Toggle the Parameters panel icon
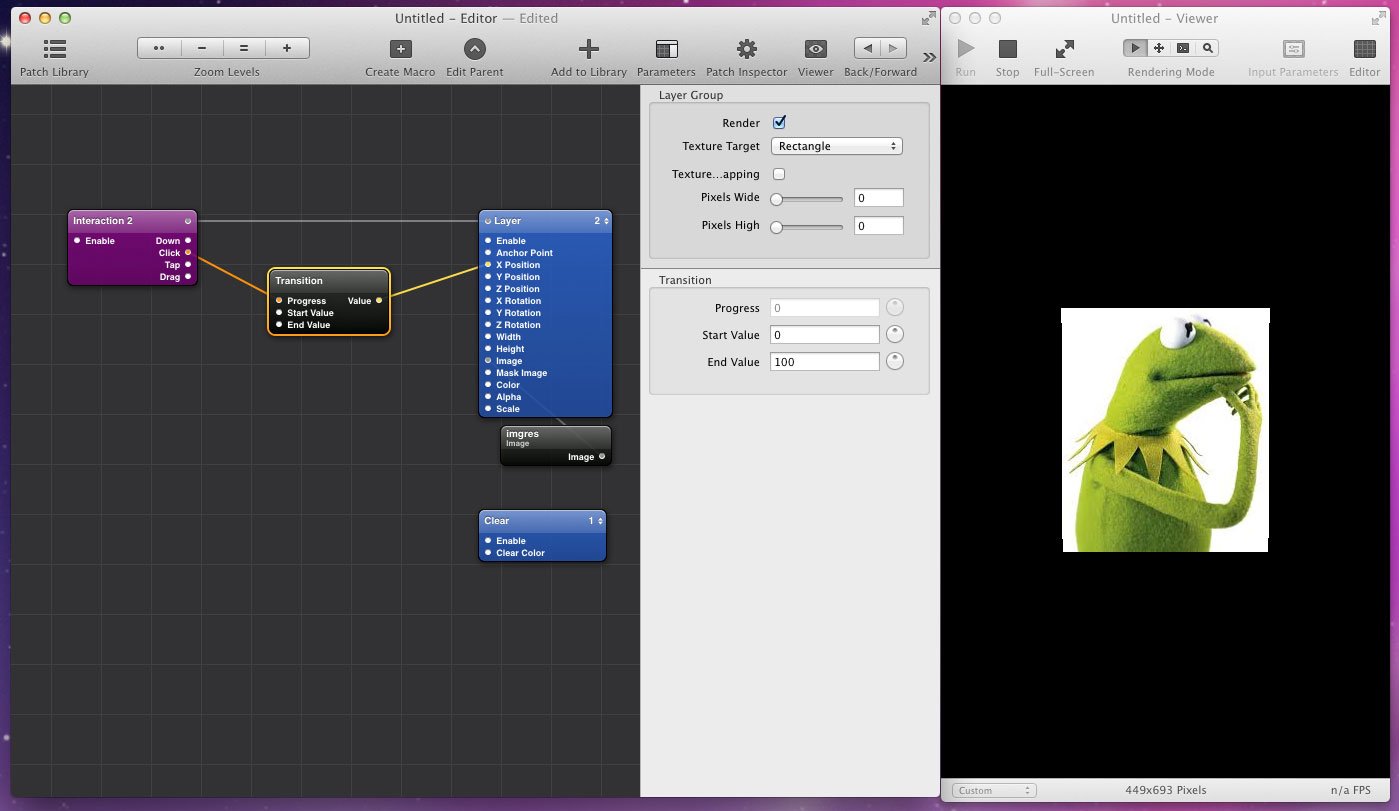1399x811 pixels. coord(666,48)
